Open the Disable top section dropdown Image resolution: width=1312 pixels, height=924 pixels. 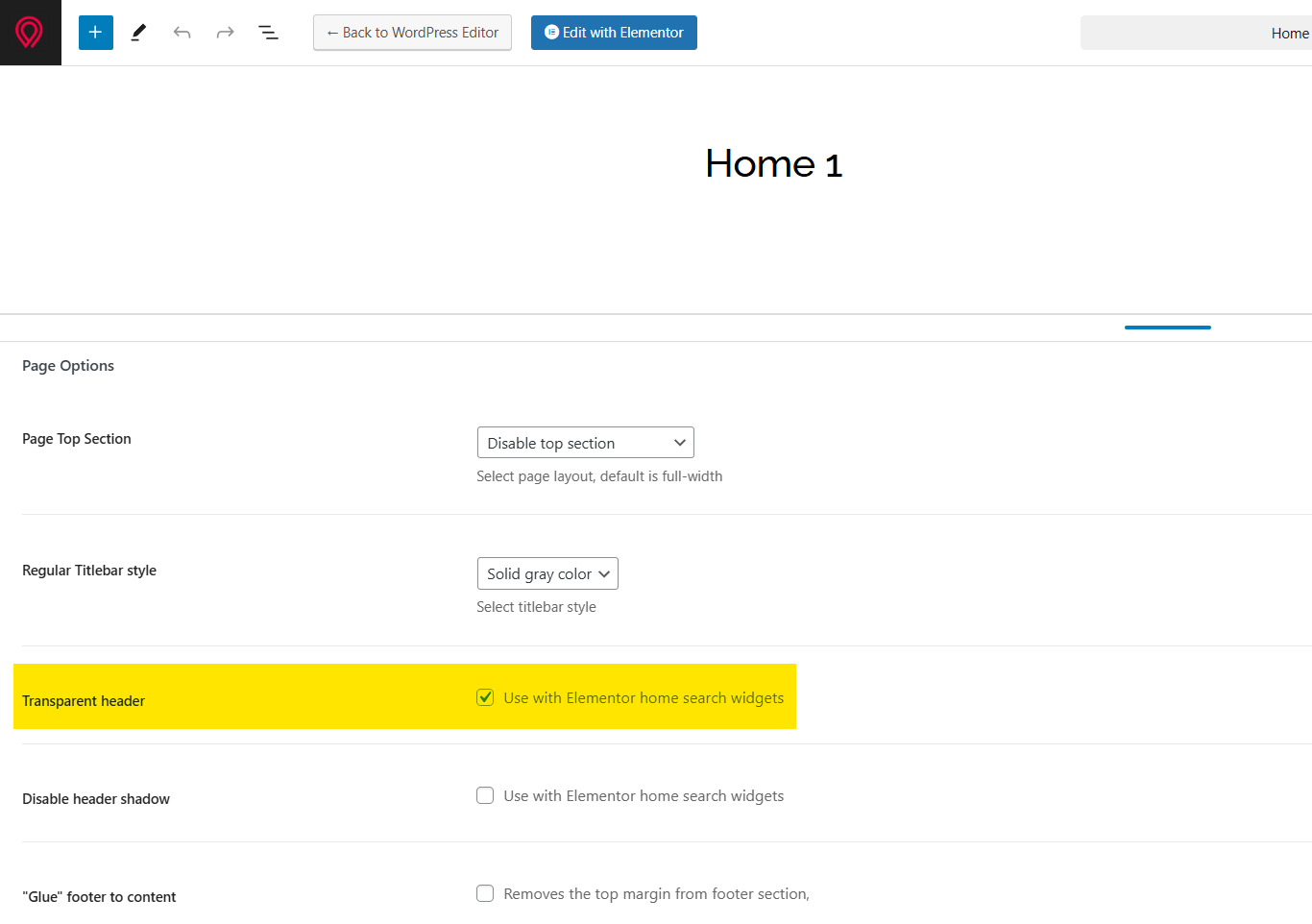[585, 443]
